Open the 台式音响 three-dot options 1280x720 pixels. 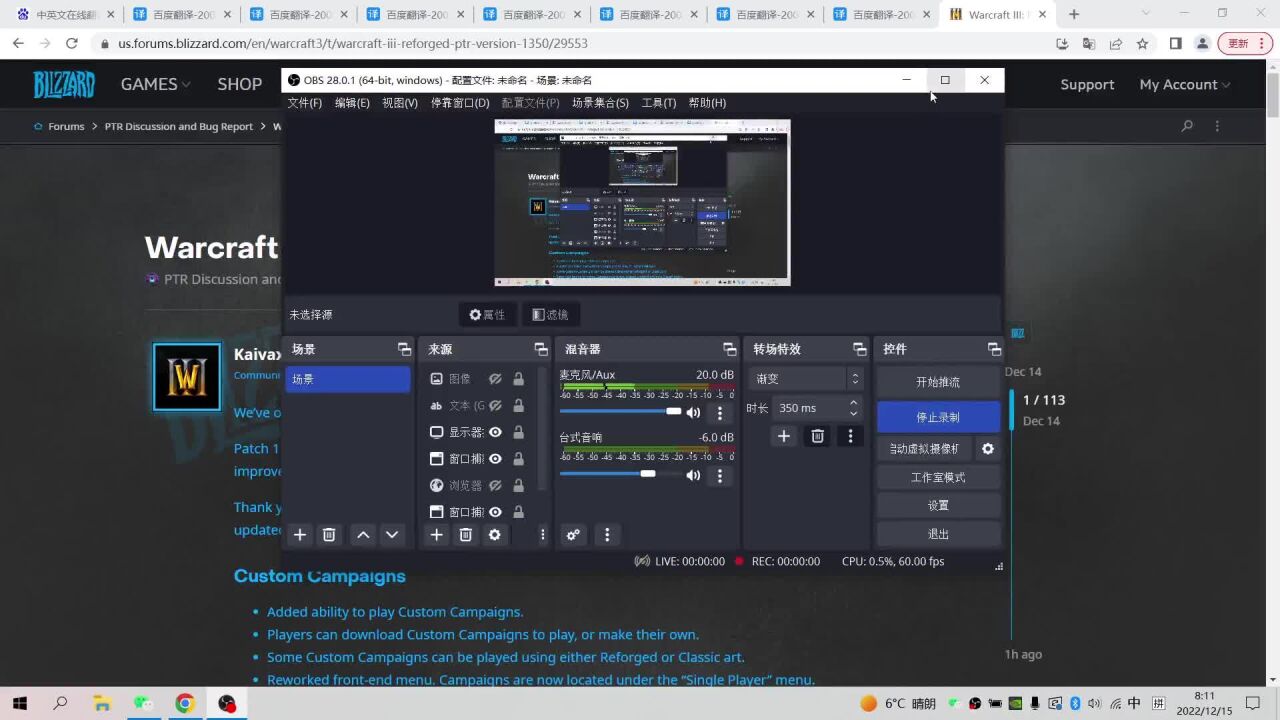[x=720, y=475]
